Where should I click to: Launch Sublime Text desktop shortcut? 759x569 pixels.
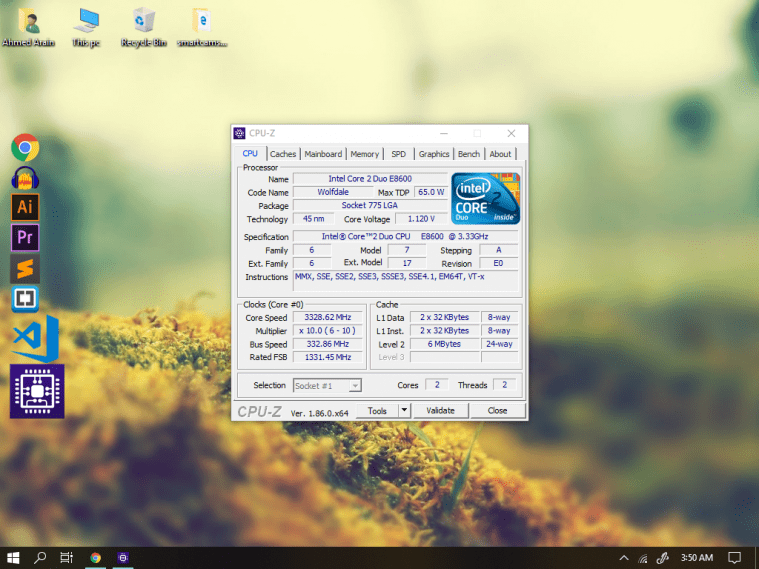[25, 269]
